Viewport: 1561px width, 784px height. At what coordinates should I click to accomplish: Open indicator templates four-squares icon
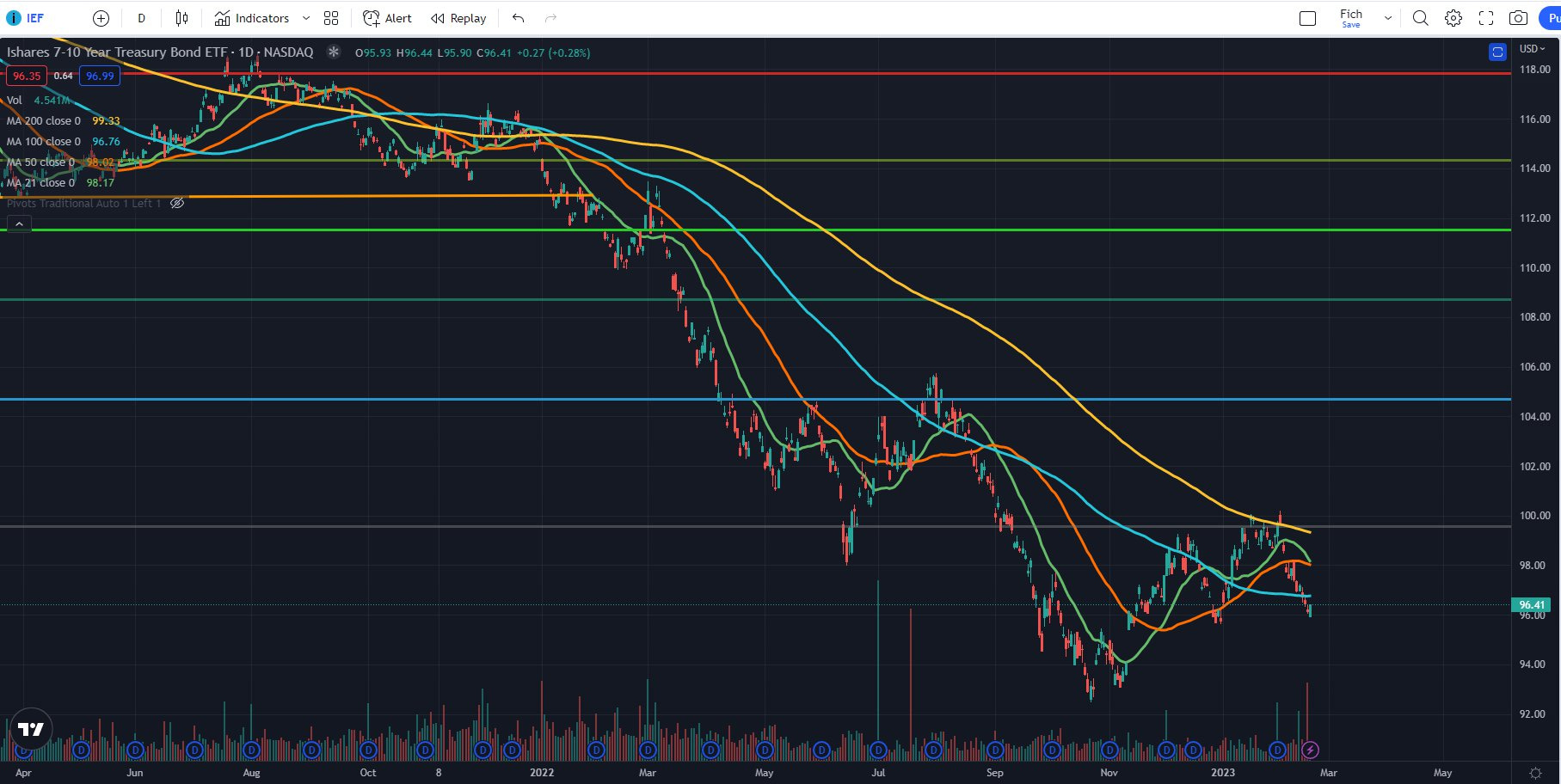pos(331,18)
